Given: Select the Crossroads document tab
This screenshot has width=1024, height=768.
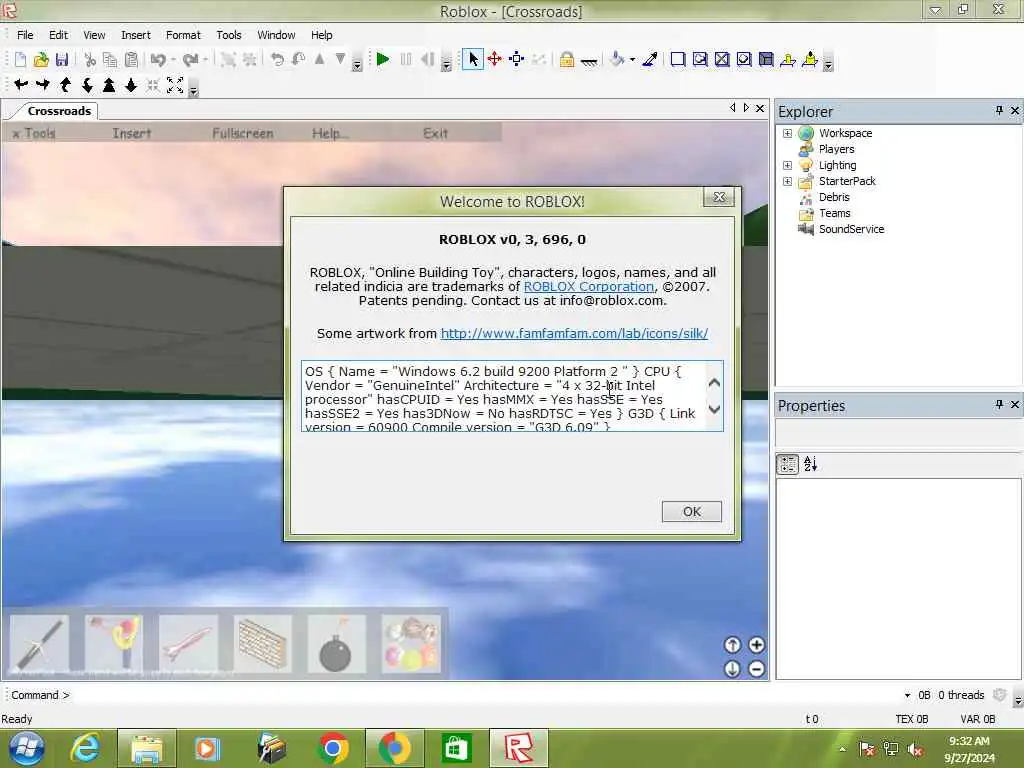Looking at the screenshot, I should click(x=59, y=111).
